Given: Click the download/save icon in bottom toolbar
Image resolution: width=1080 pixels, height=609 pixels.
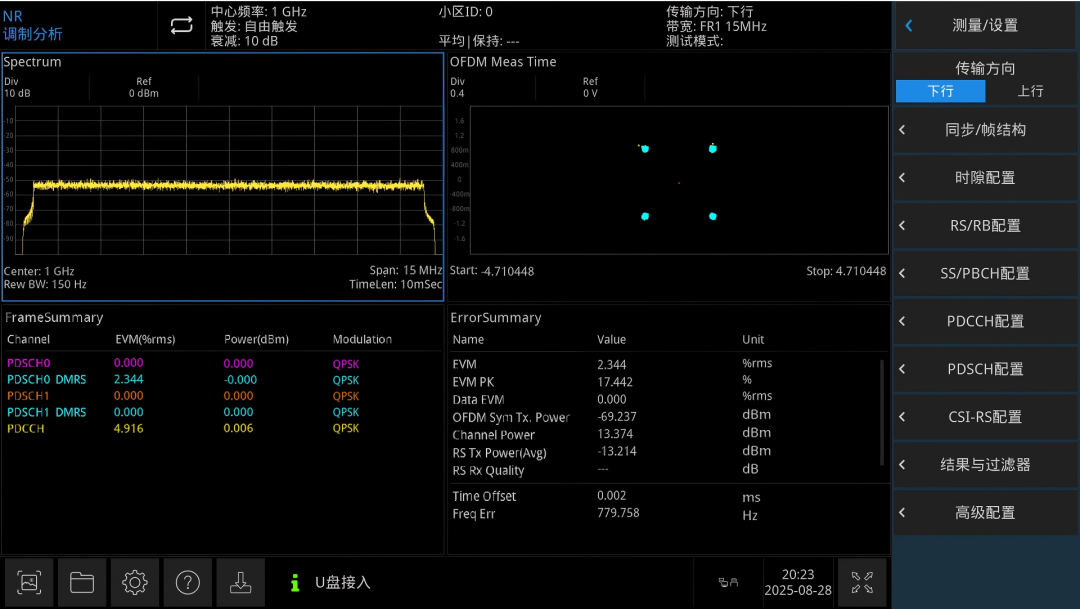Looking at the screenshot, I should pyautogui.click(x=240, y=582).
